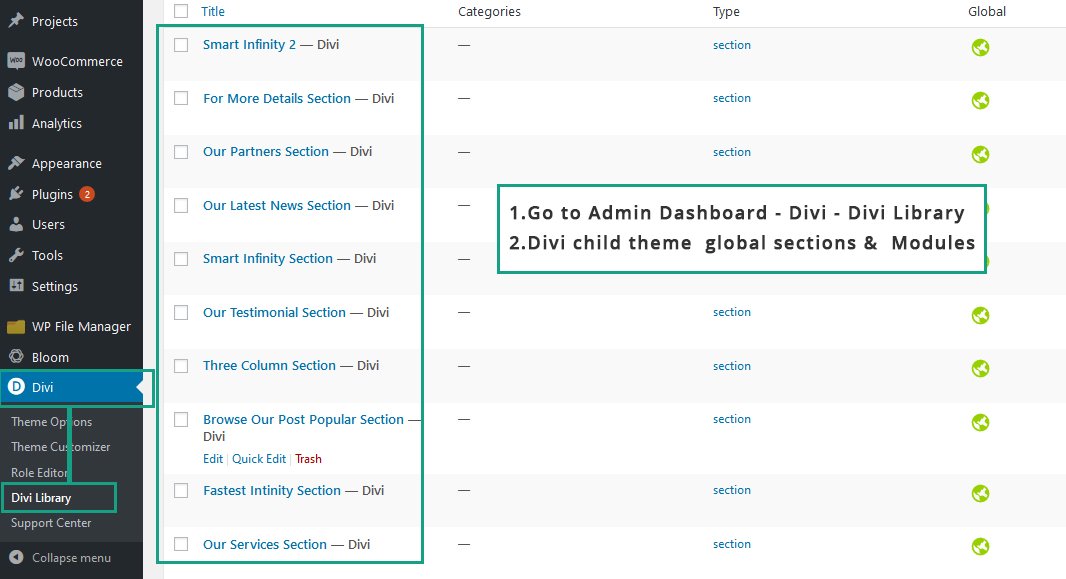This screenshot has height=579, width=1066.
Task: Check the Our Latest News Section checkbox
Action: 181,205
